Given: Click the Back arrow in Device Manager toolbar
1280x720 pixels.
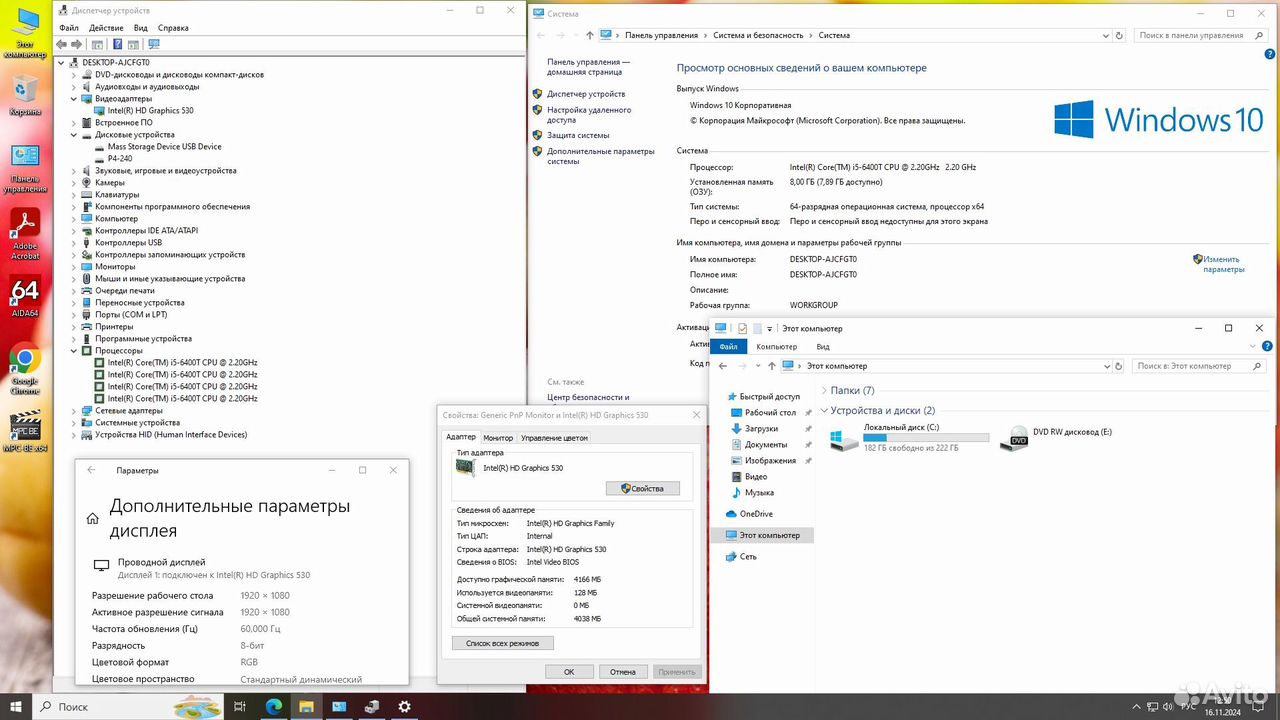Looking at the screenshot, I should tap(62, 44).
